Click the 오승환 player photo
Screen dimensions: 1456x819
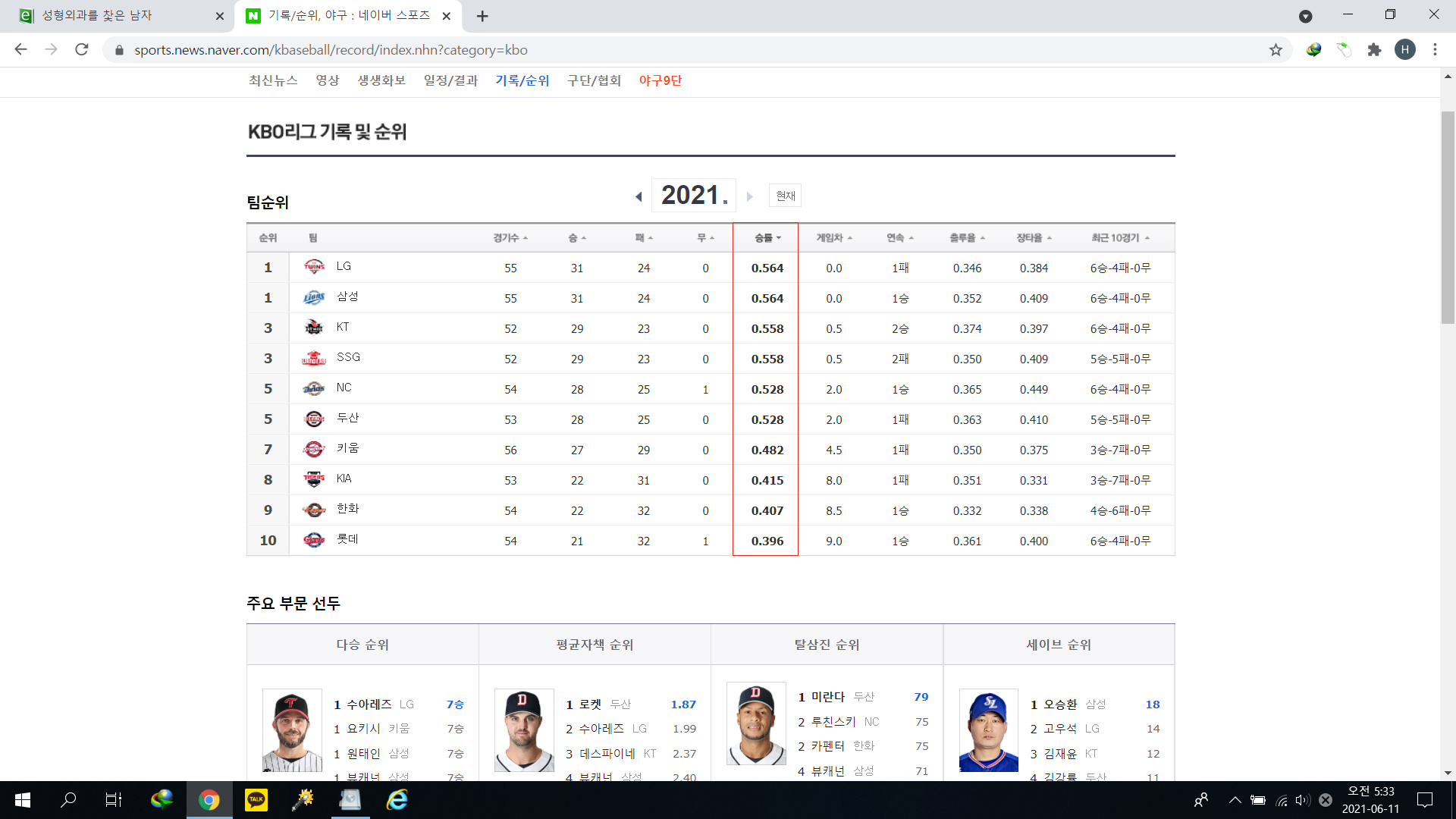(989, 730)
